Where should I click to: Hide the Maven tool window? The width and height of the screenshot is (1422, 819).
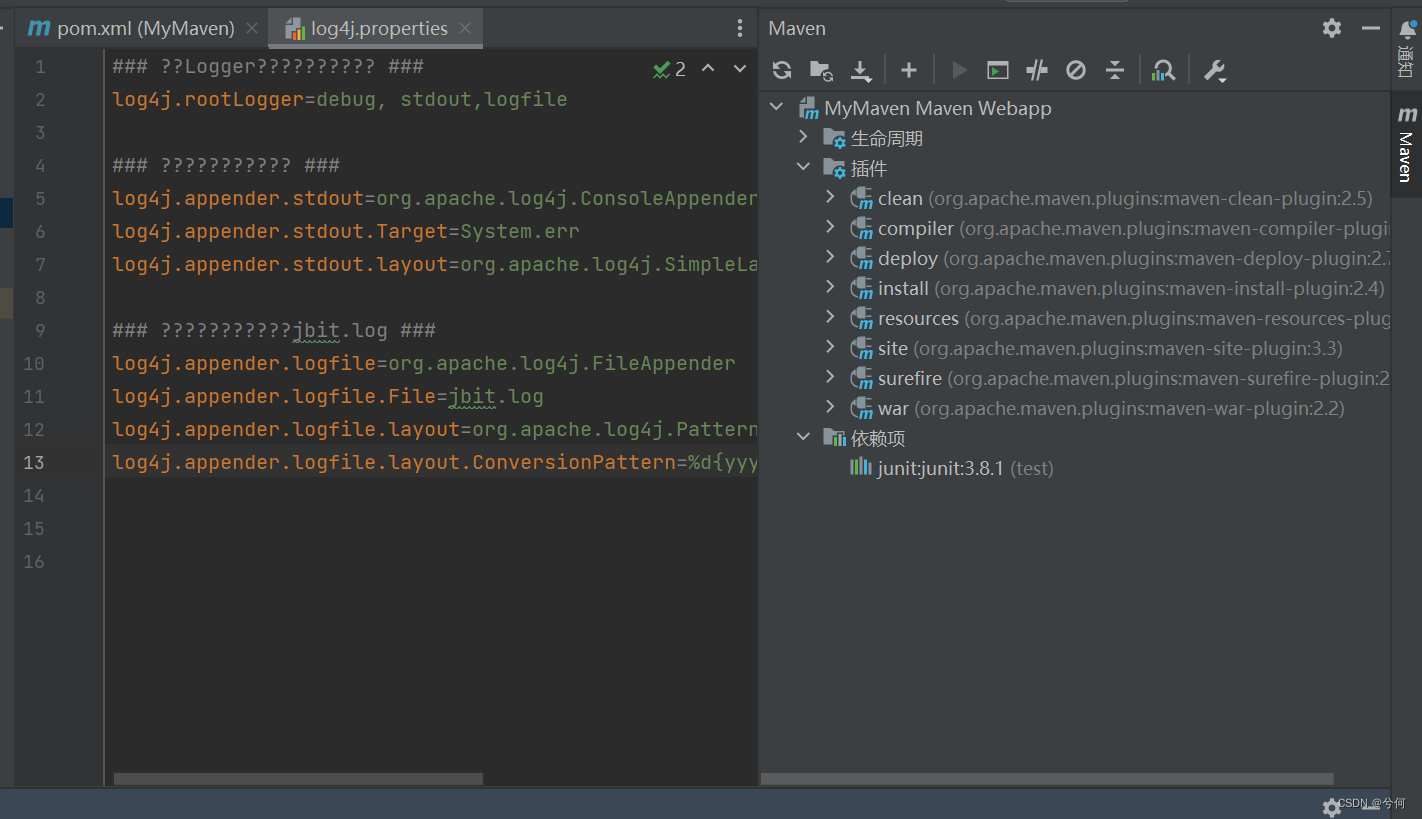pos(1371,28)
